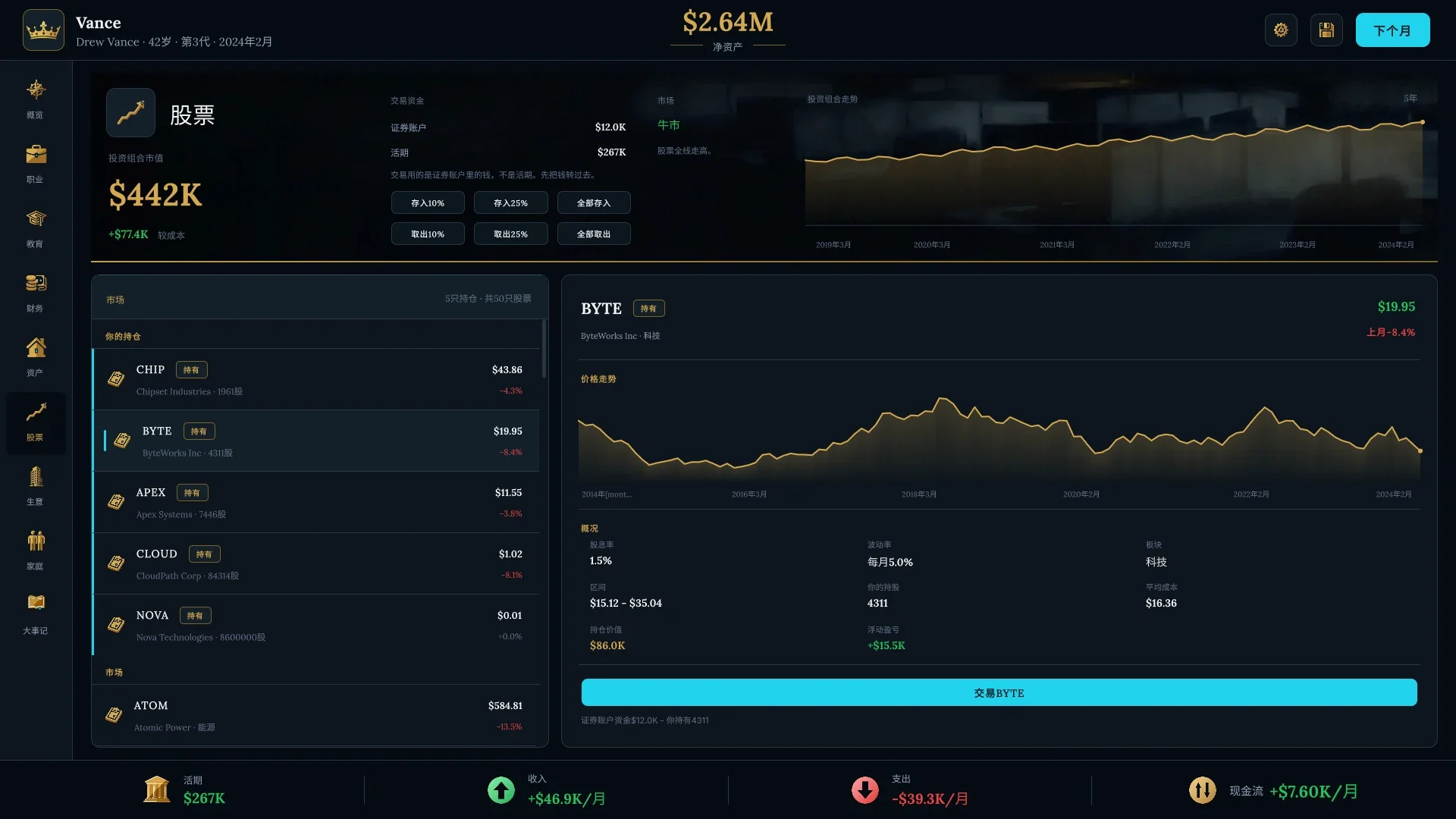Select the NOVA holding row
The width and height of the screenshot is (1456, 819).
click(x=316, y=625)
